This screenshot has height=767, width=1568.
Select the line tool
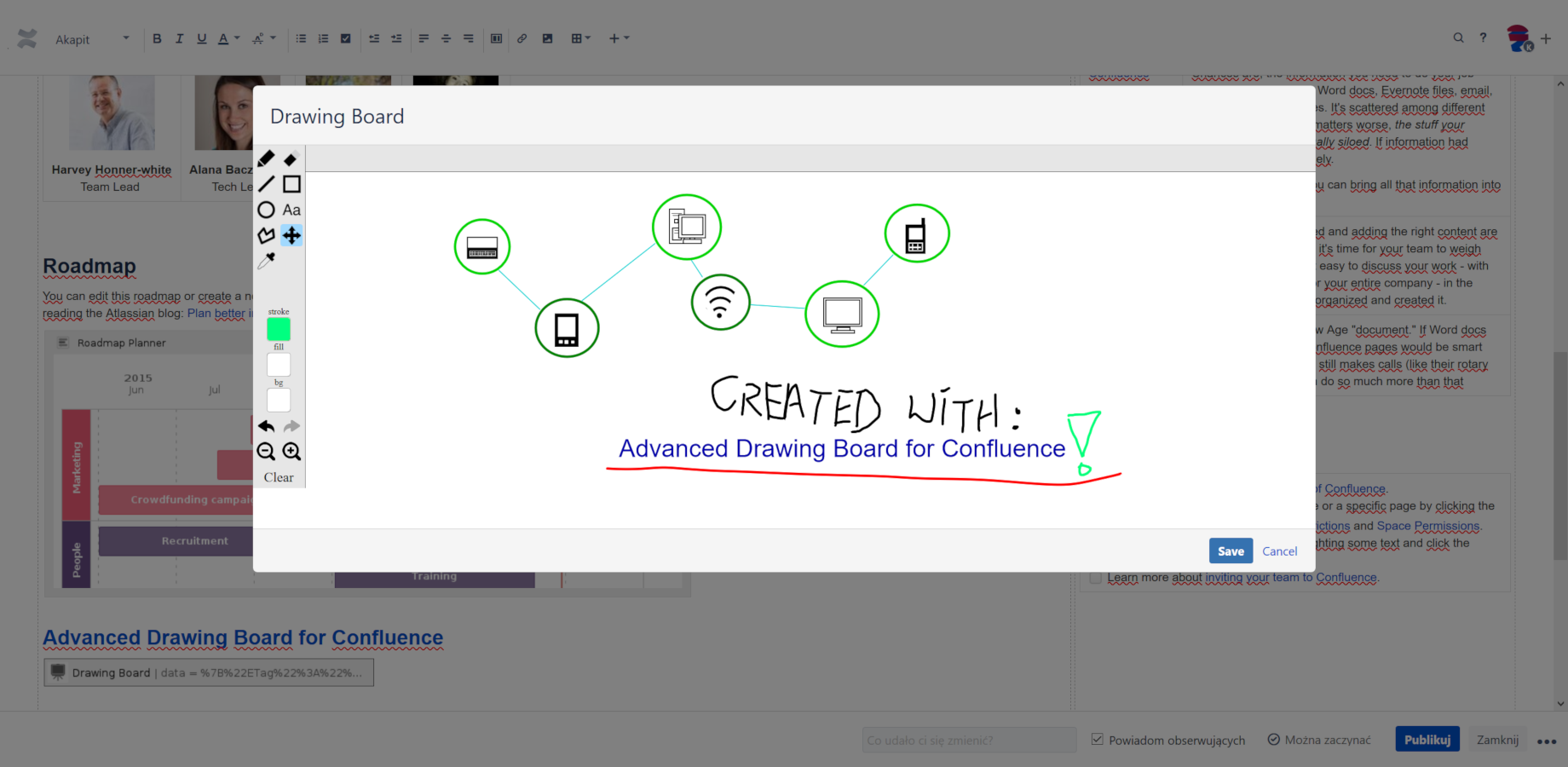[x=266, y=184]
